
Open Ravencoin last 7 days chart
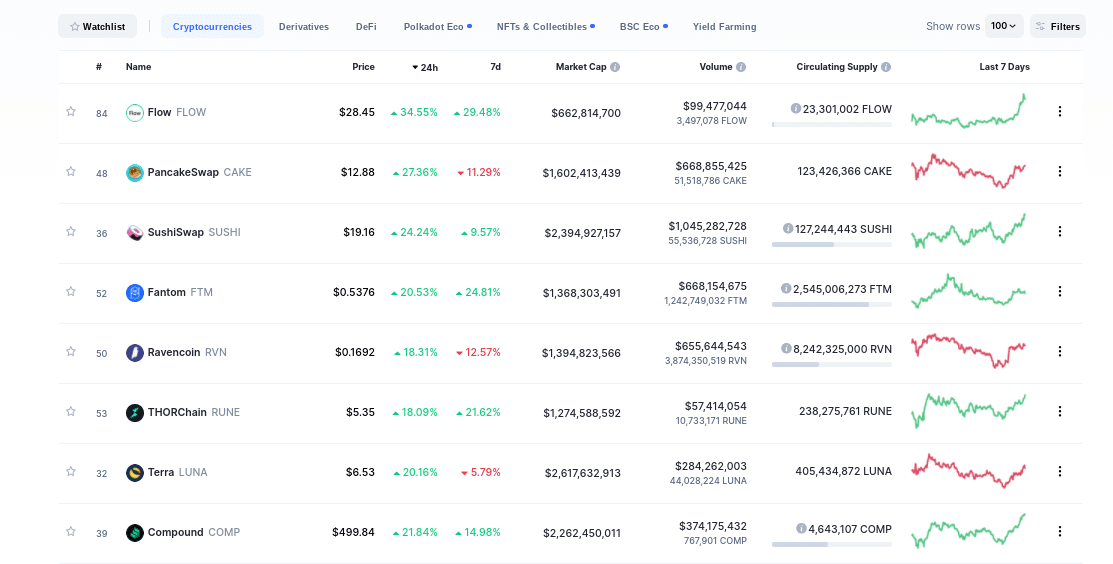[968, 350]
